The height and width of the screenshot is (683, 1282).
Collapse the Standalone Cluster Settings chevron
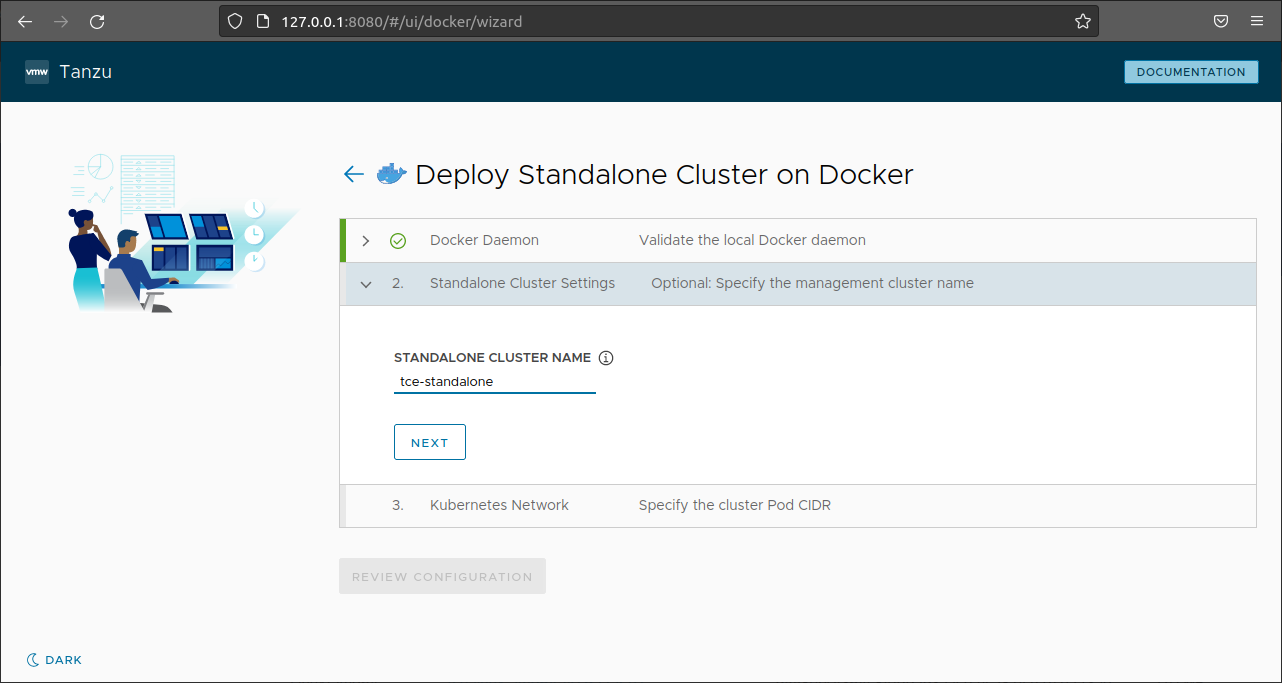tap(366, 284)
